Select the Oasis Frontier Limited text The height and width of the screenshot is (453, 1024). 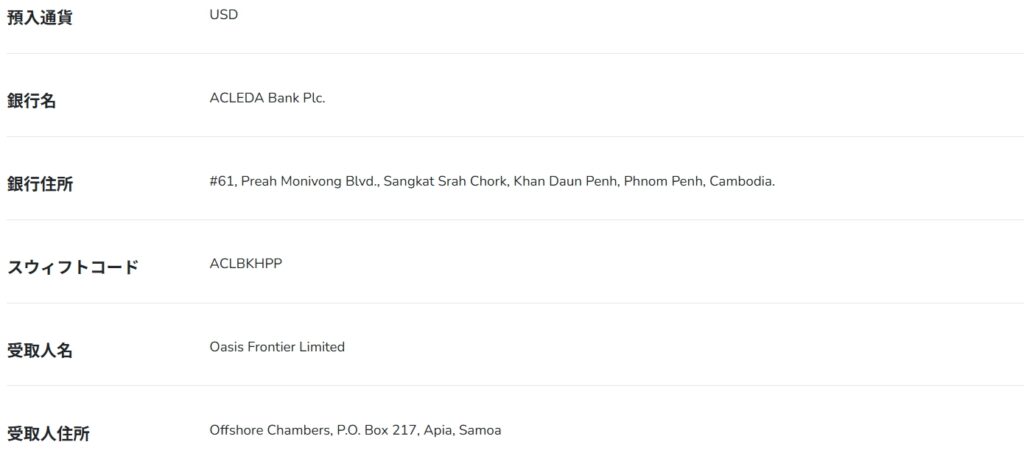coord(277,347)
